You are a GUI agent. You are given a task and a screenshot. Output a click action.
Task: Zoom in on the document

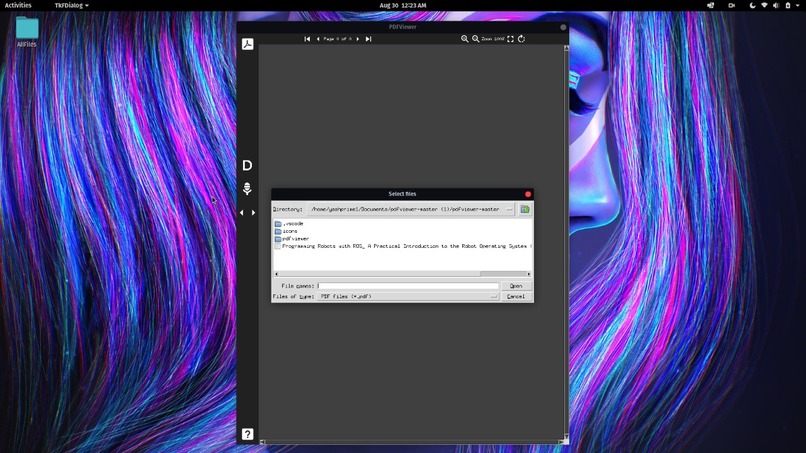465,39
